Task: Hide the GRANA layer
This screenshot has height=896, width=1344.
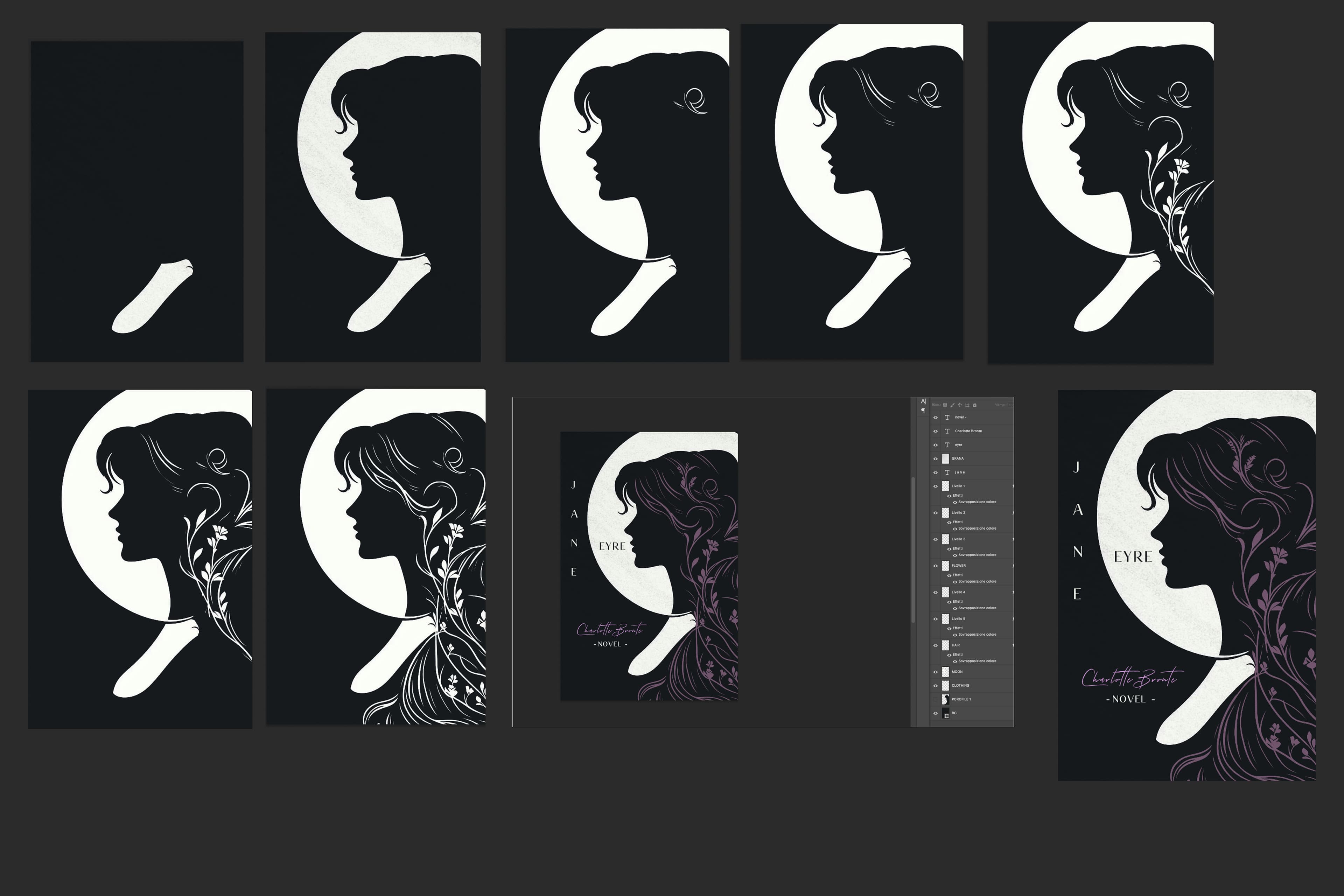Action: tap(936, 459)
